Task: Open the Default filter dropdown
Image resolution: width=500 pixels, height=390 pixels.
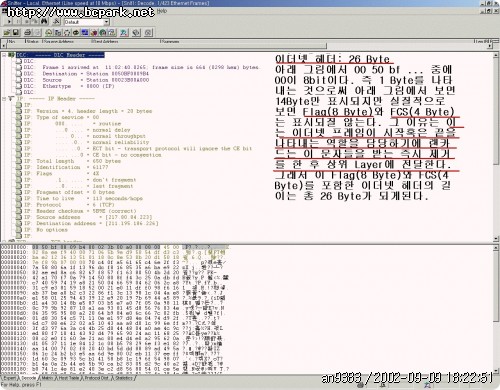Action: tap(106, 22)
